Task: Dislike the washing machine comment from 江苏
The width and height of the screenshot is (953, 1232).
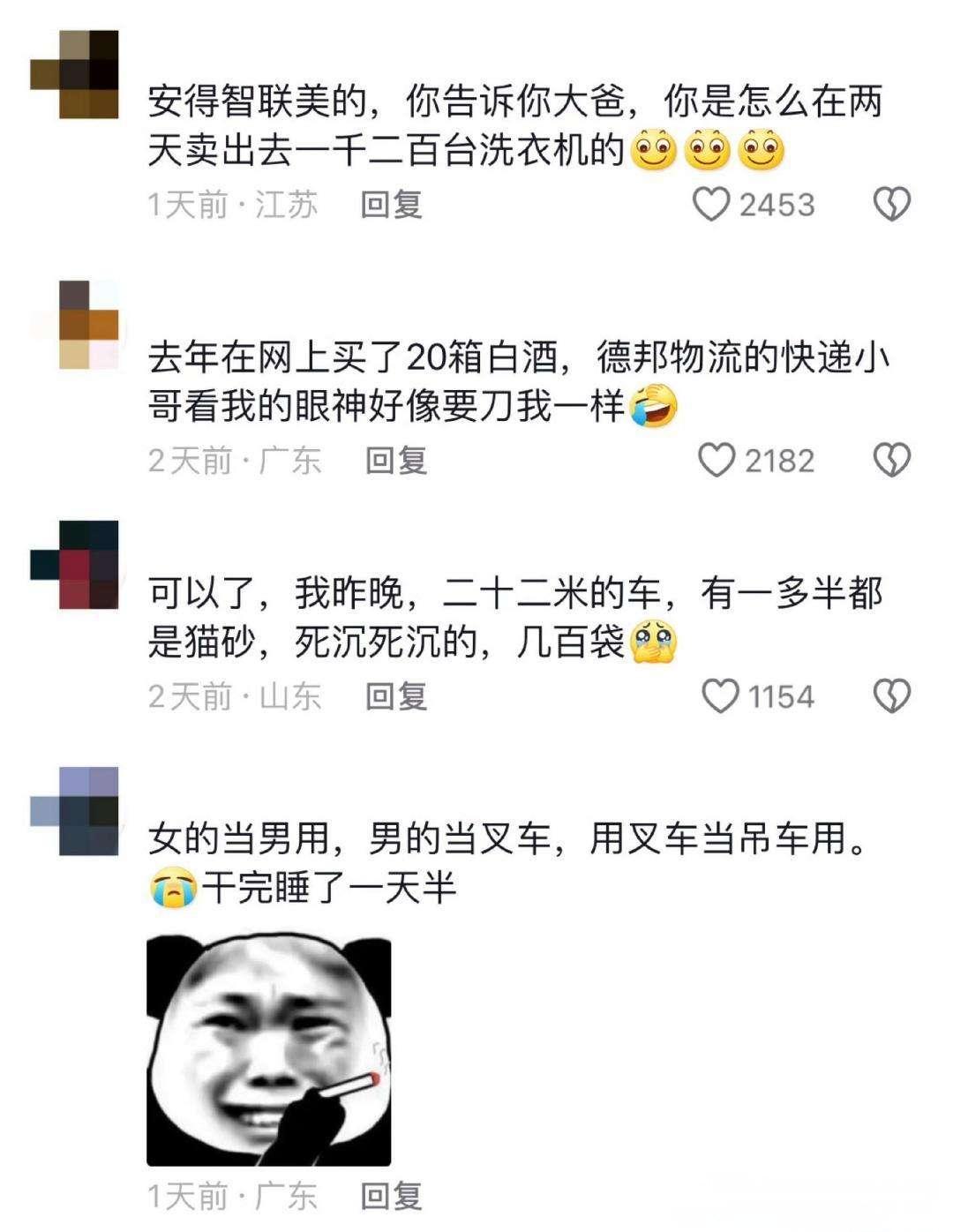Action: point(891,205)
